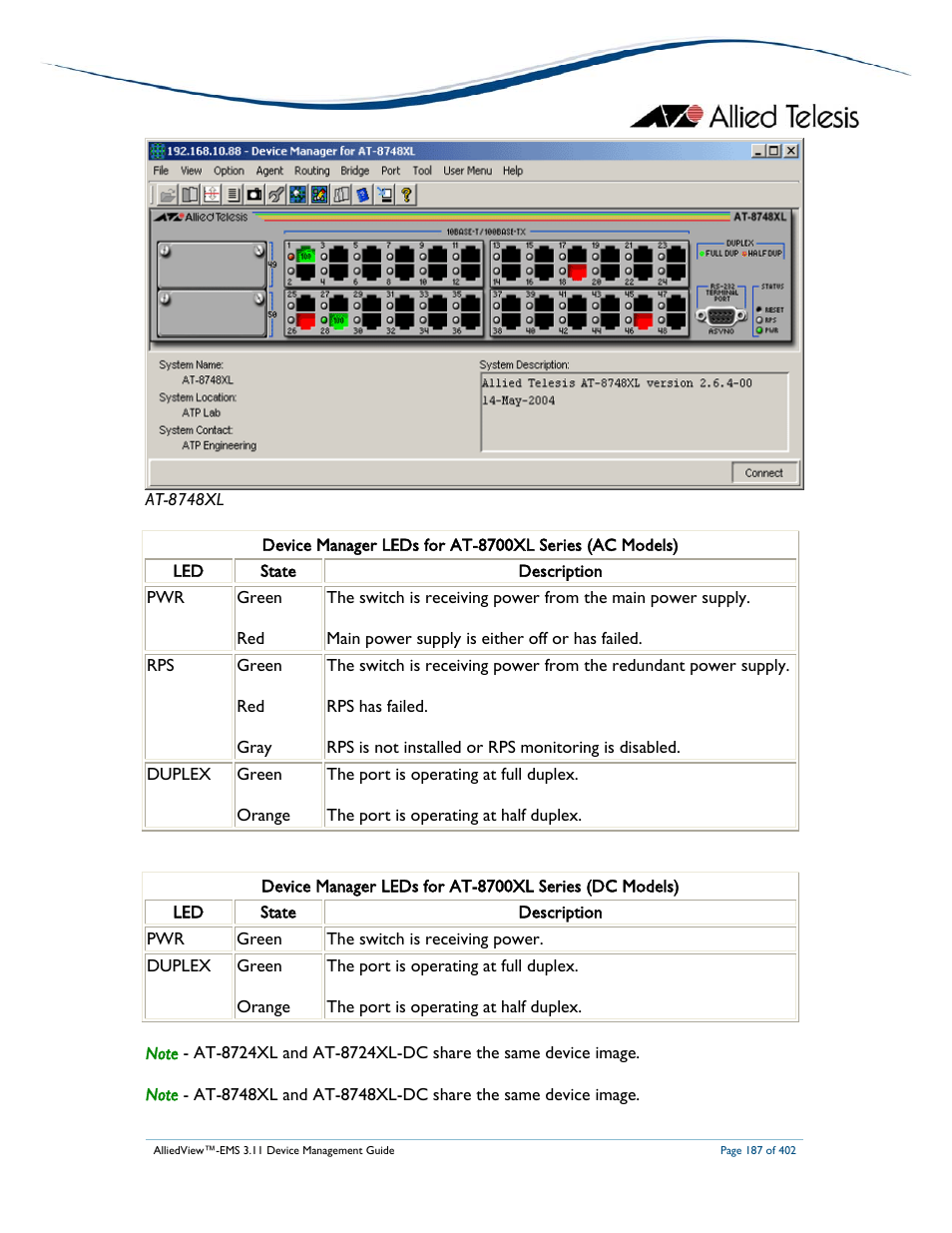
Task: Click 'Page 187 of 402' footer text
Action: (x=758, y=1150)
